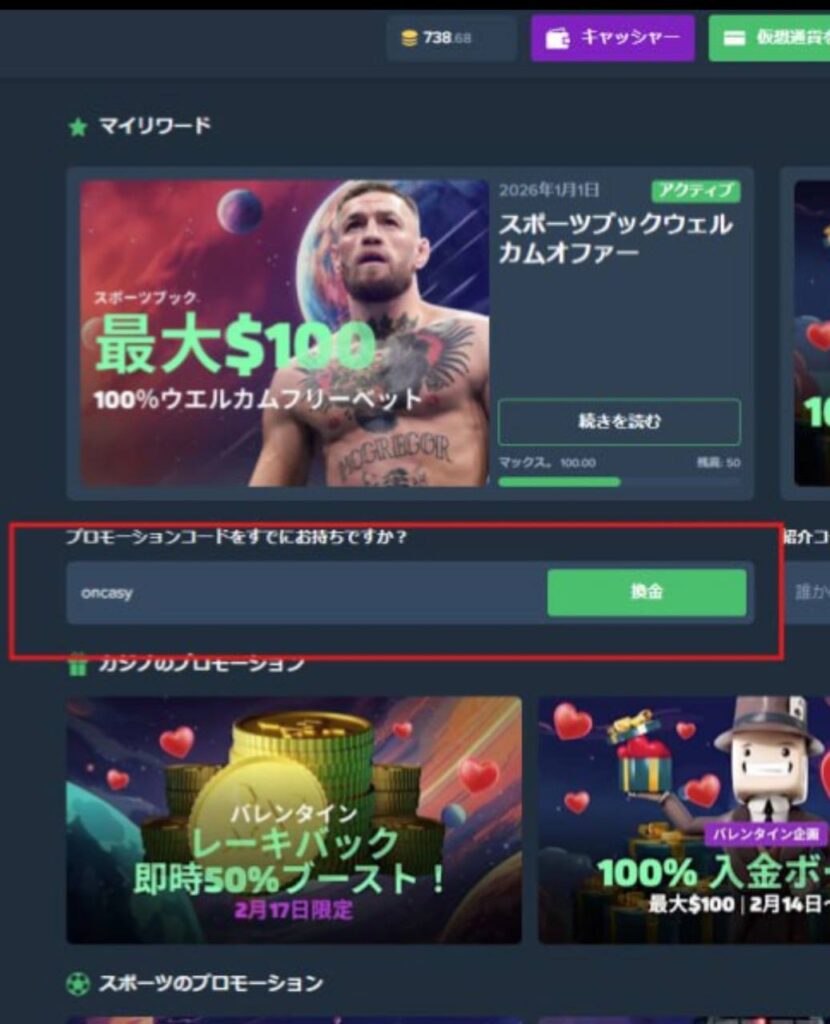Open the 100% 入金ボーナス Valentine banner
The height and width of the screenshot is (1024, 830).
pos(684,820)
